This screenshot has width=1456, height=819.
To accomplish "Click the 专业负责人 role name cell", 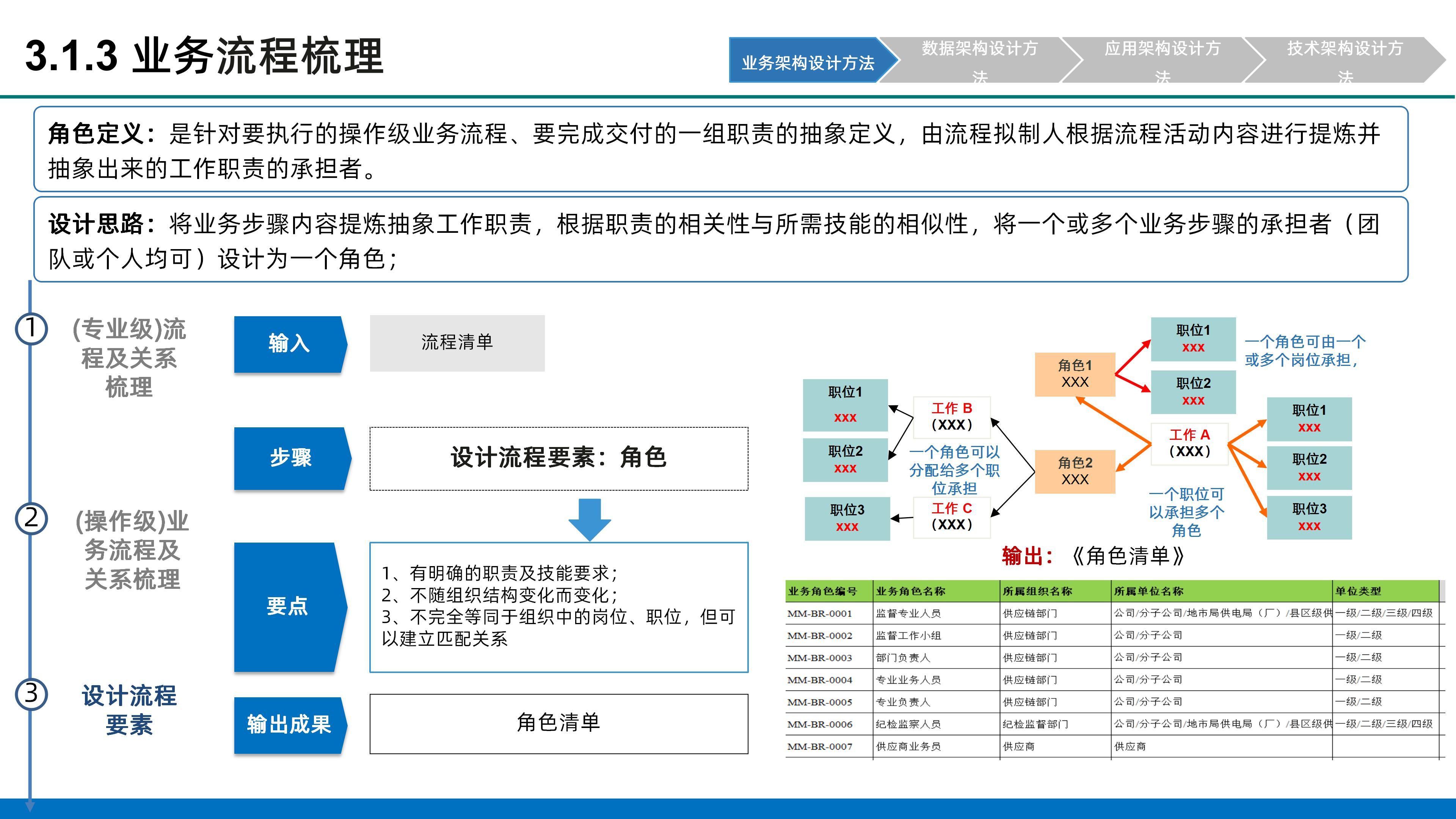I will 936,702.
